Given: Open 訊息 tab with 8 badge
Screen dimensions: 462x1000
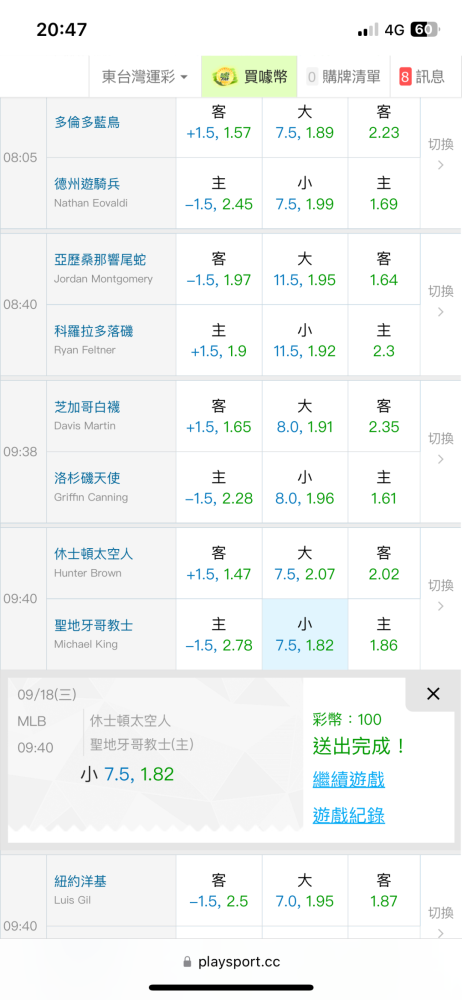Looking at the screenshot, I should (x=422, y=77).
